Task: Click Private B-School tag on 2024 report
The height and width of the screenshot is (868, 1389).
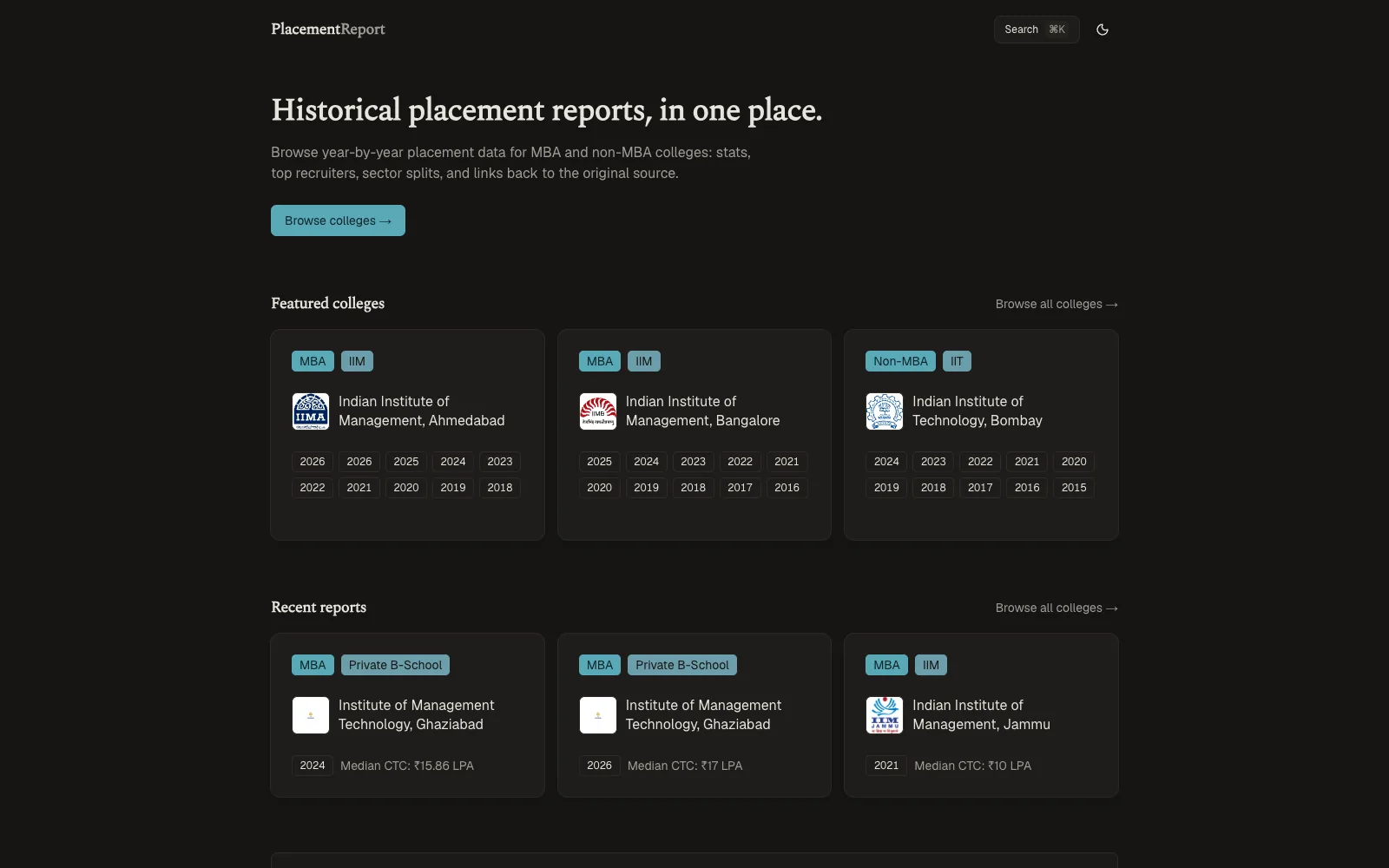Action: [x=395, y=665]
